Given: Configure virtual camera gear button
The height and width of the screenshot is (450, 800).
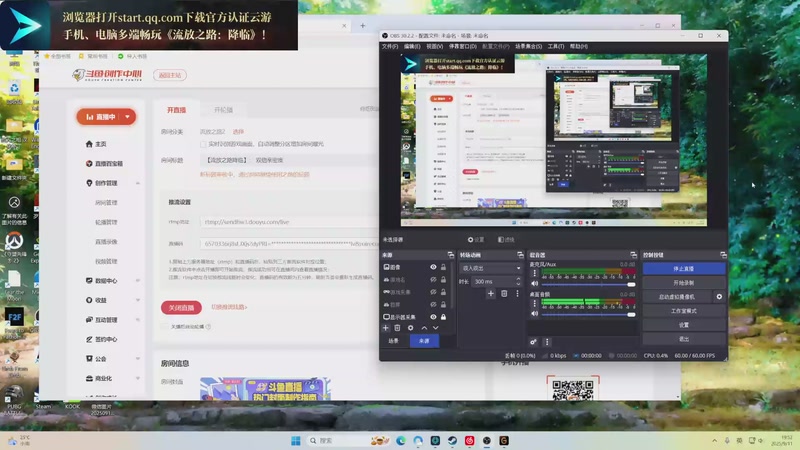Looking at the screenshot, I should (719, 296).
